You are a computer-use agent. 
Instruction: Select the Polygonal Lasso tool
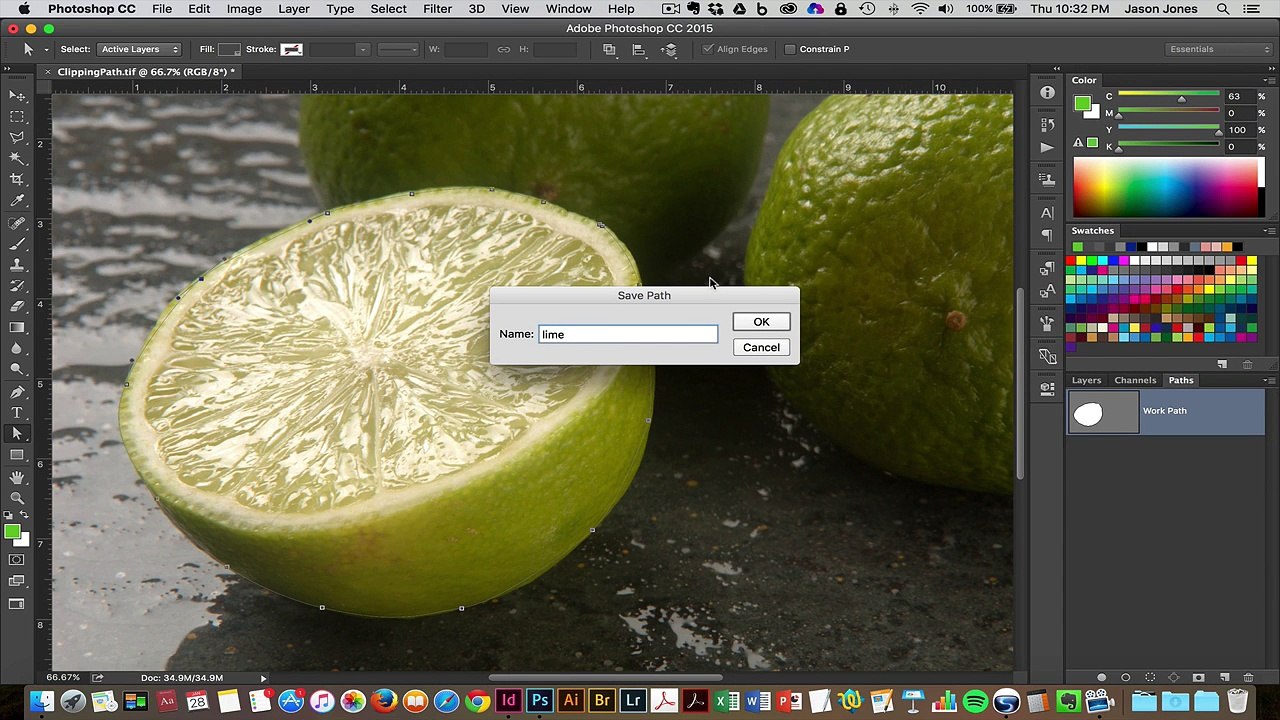point(17,138)
